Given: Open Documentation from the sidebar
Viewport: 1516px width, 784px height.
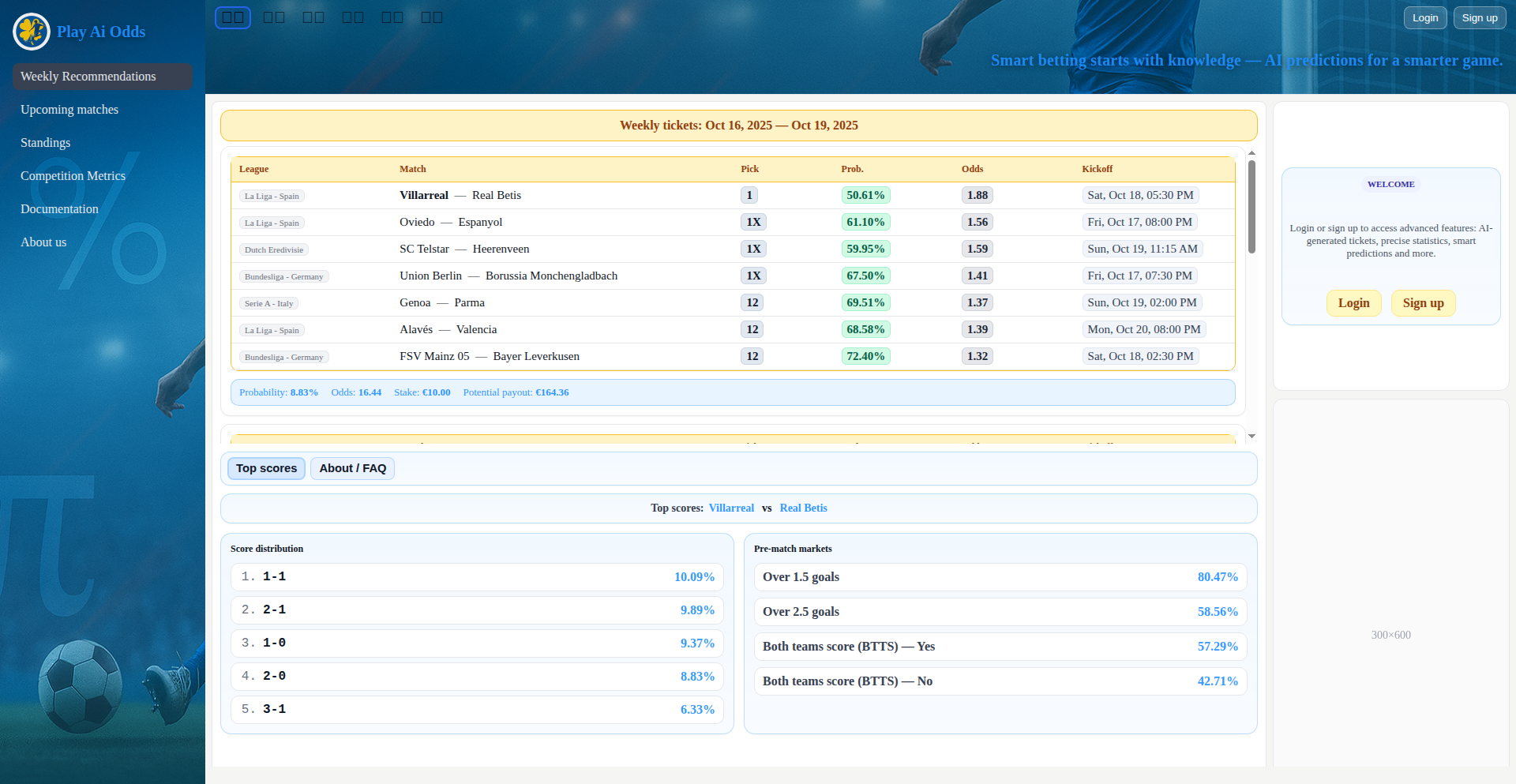Looking at the screenshot, I should (x=59, y=209).
